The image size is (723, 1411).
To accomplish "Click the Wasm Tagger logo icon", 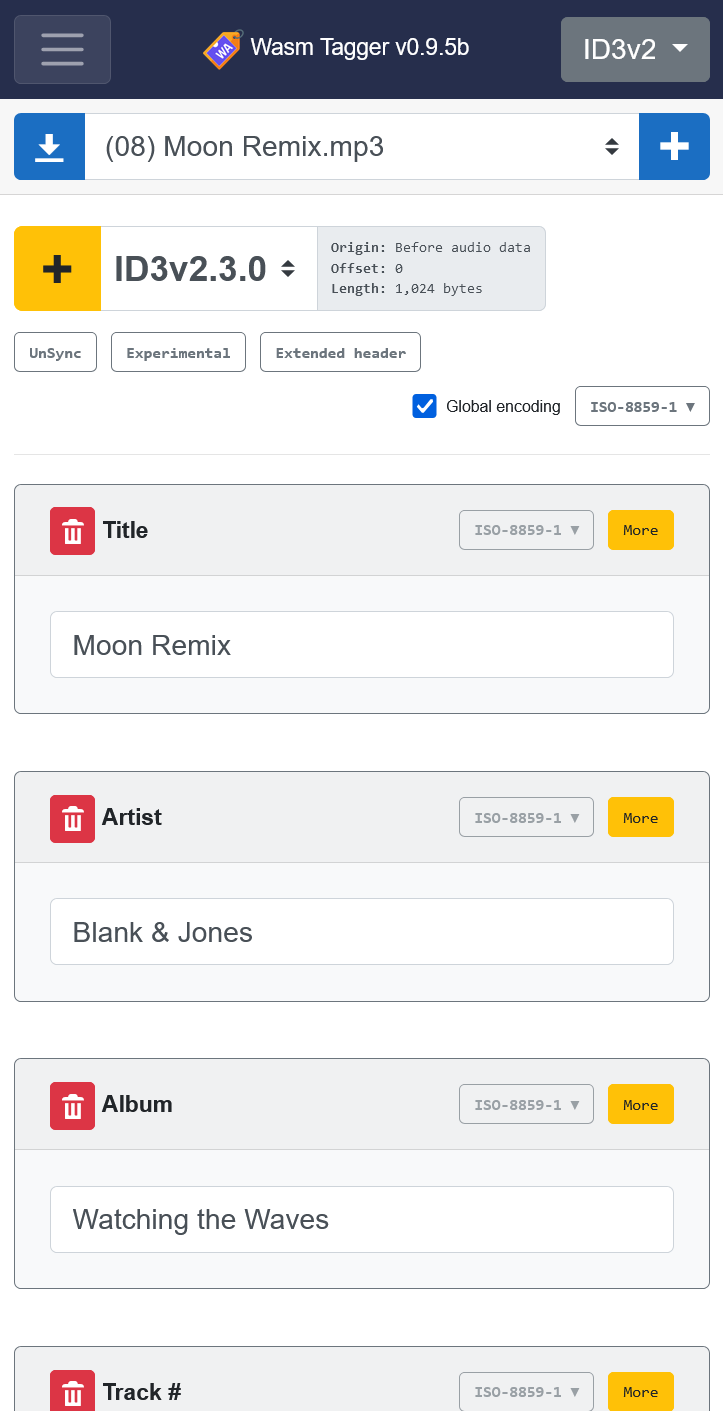I will (223, 48).
